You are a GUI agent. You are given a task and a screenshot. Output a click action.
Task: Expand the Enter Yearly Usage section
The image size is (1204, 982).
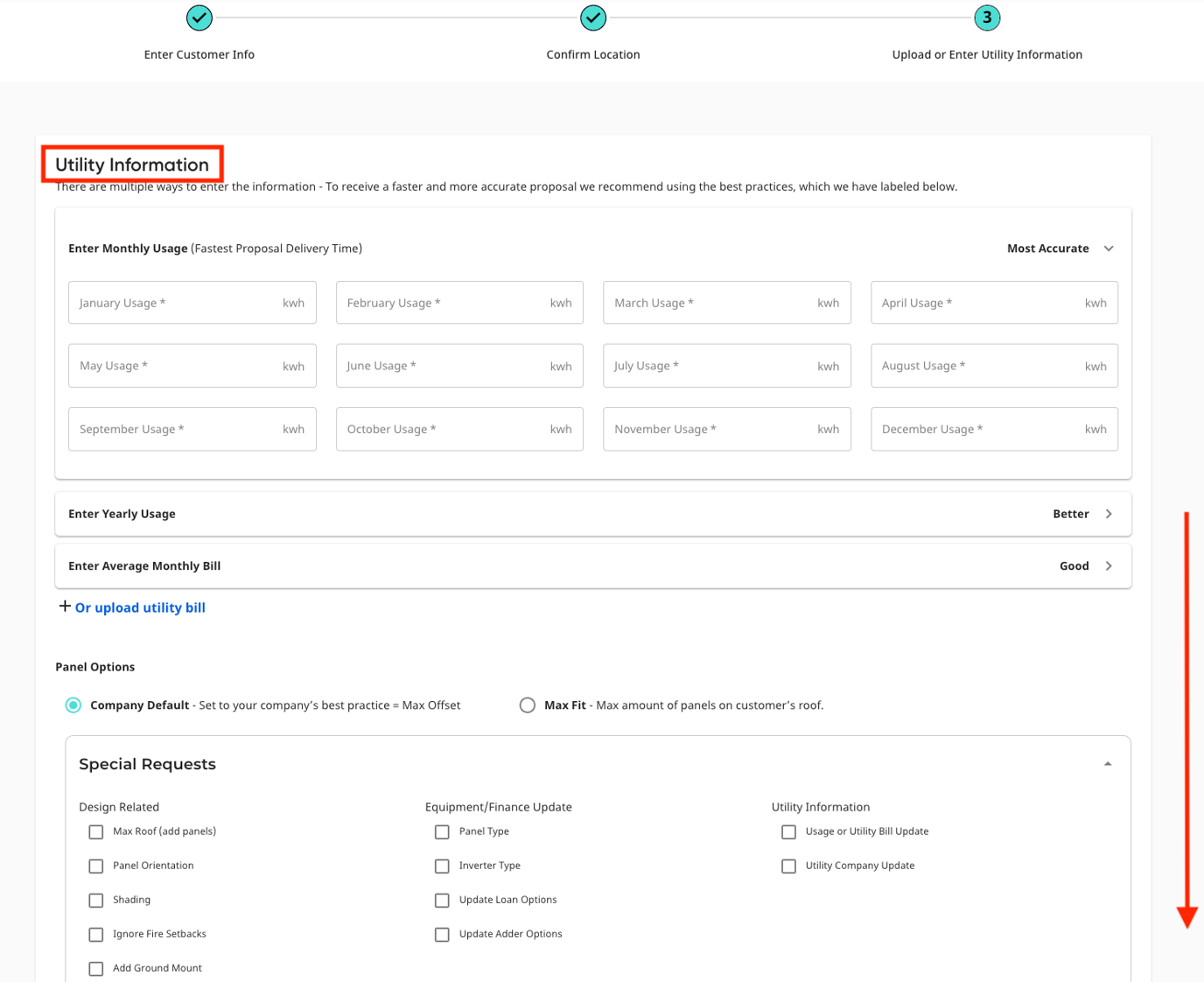1109,514
